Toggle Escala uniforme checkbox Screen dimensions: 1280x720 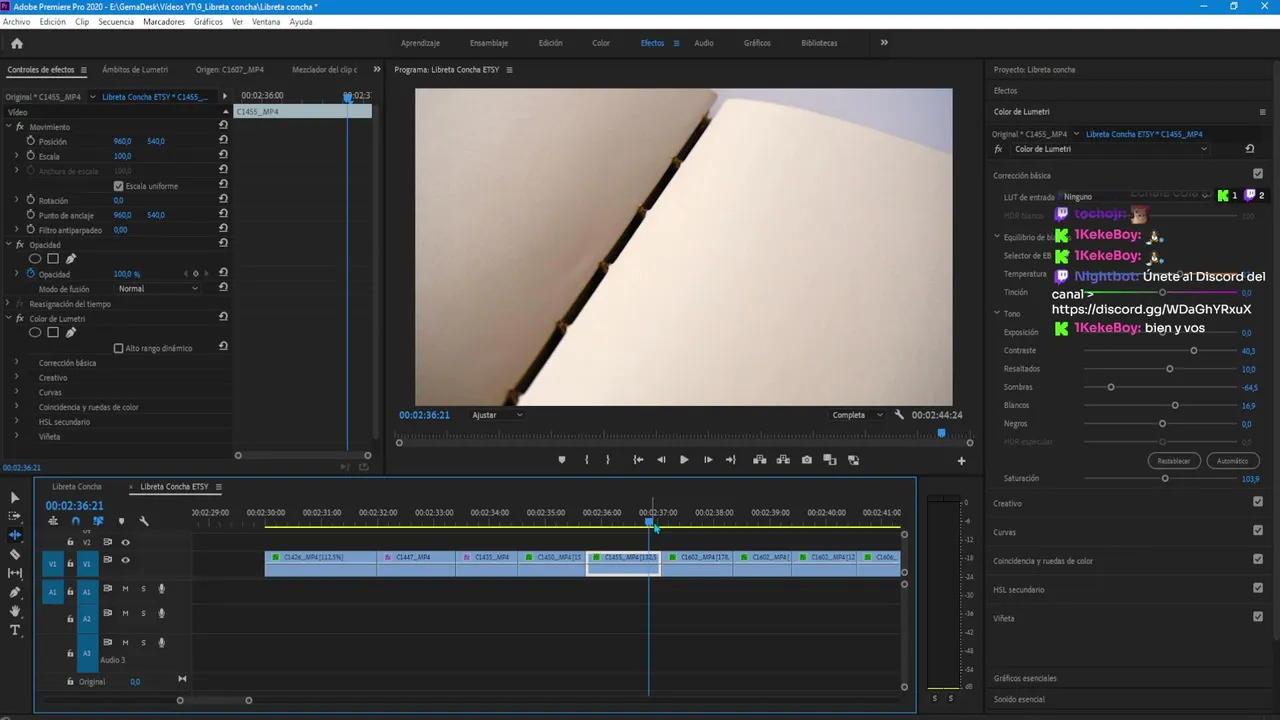pos(118,186)
